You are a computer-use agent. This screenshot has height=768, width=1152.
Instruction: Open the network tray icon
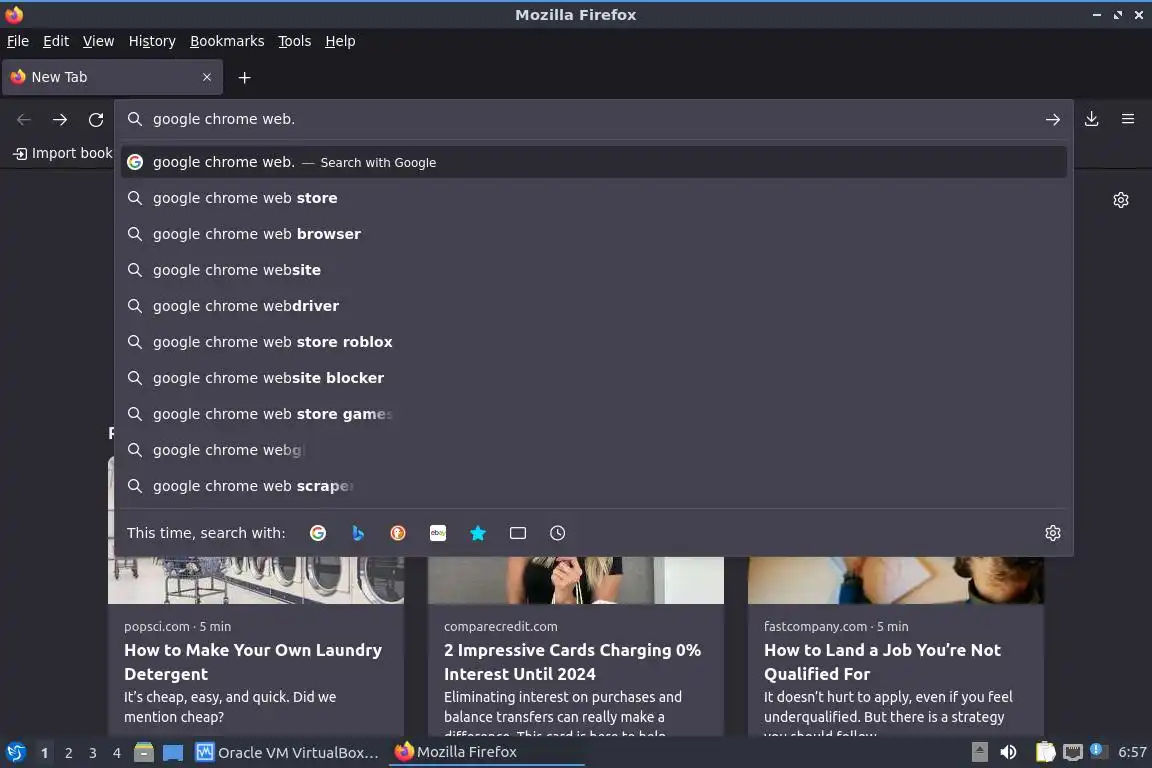1073,752
